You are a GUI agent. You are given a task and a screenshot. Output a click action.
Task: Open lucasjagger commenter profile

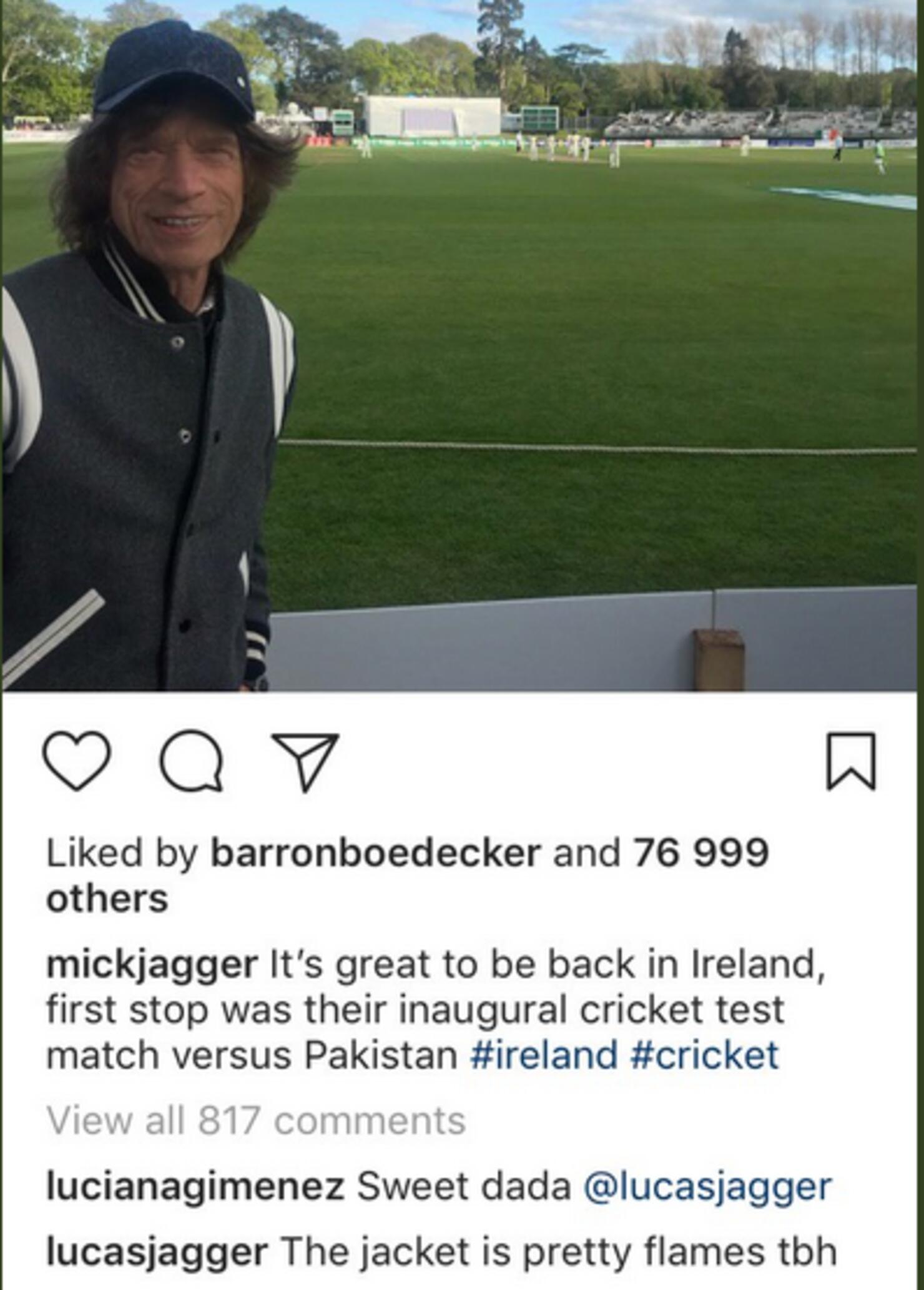point(157,1252)
